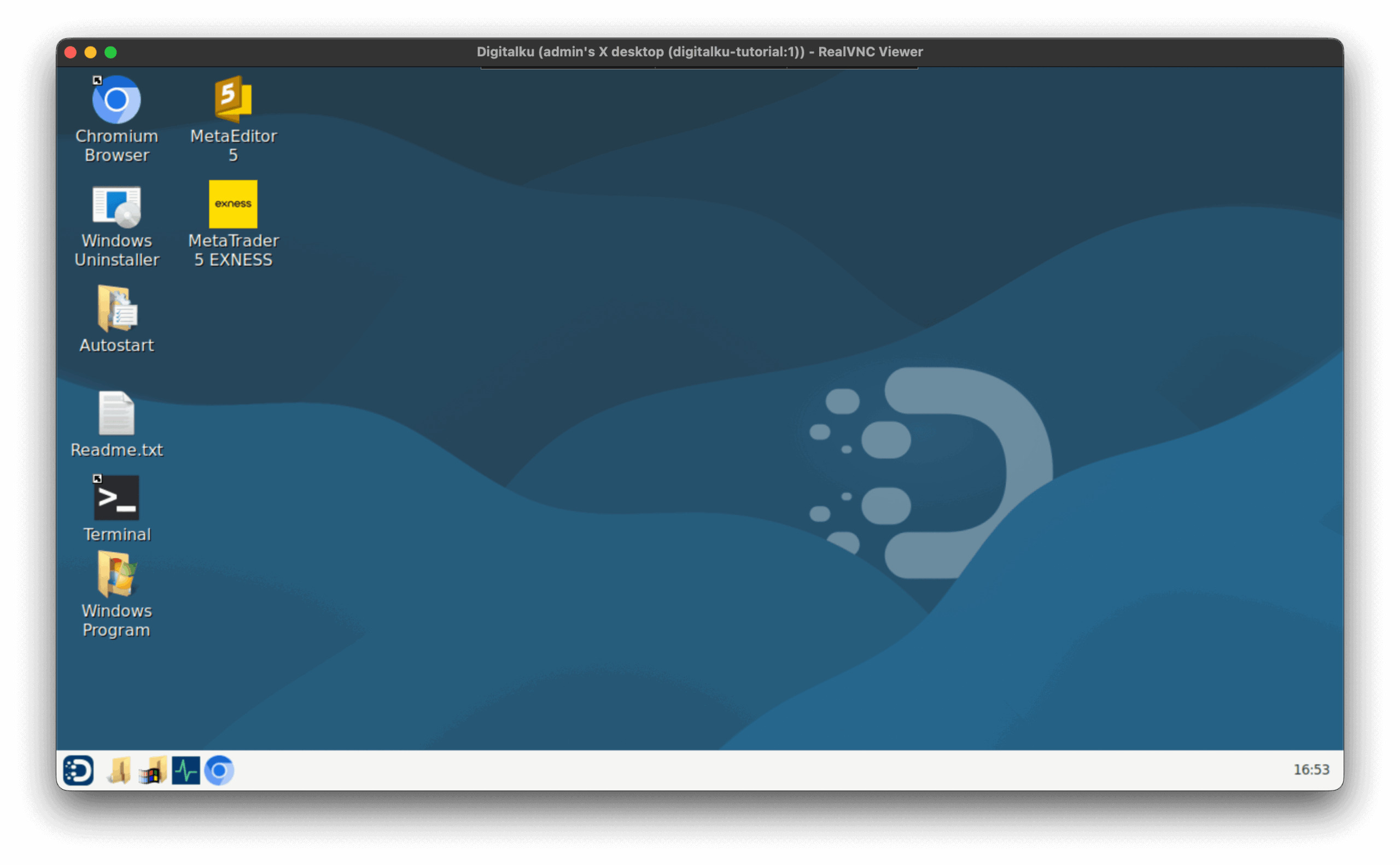
Task: Reveal the RealVNC hidden toolbar strip at top
Action: 699,68
